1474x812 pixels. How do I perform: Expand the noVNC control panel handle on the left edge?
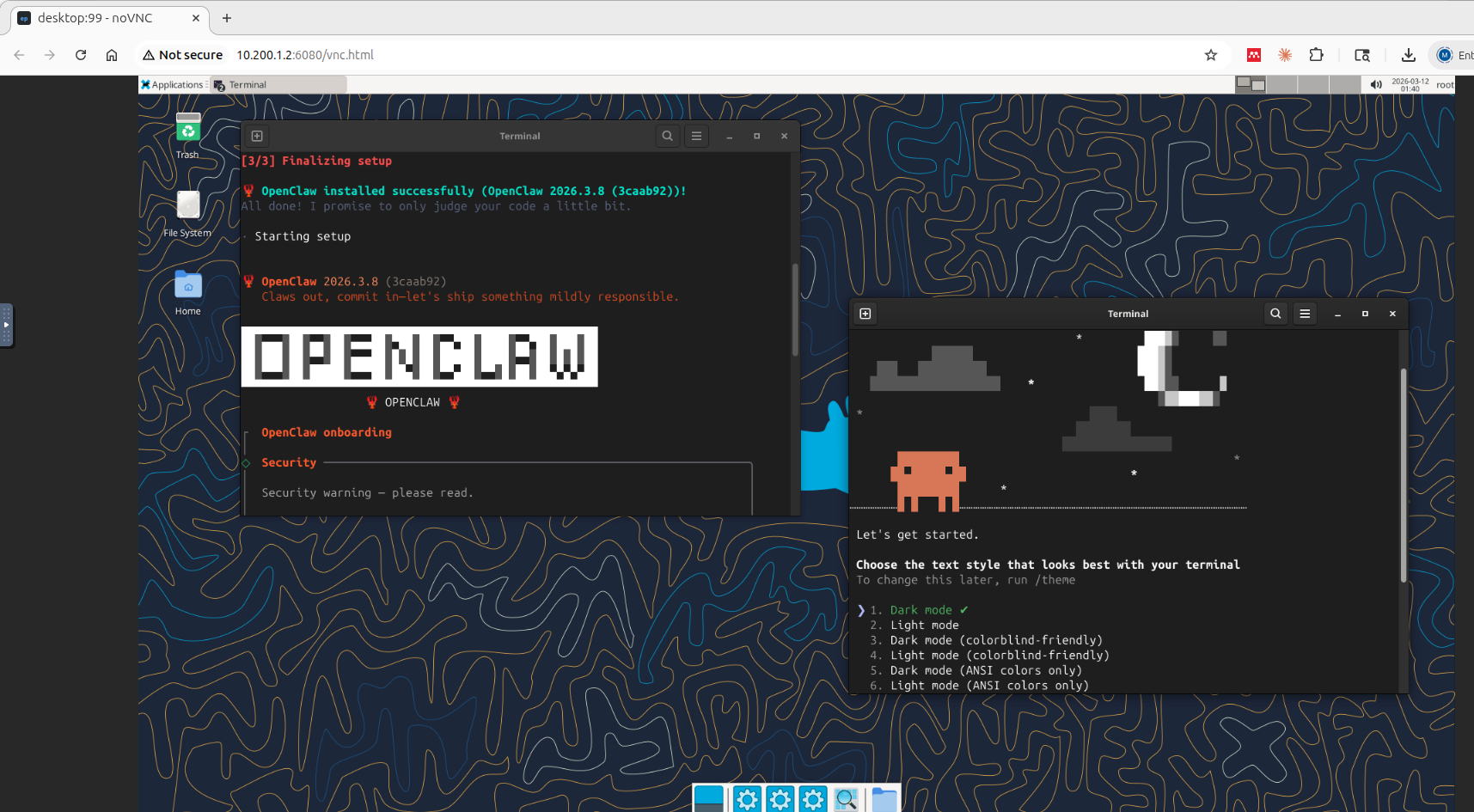coord(8,326)
